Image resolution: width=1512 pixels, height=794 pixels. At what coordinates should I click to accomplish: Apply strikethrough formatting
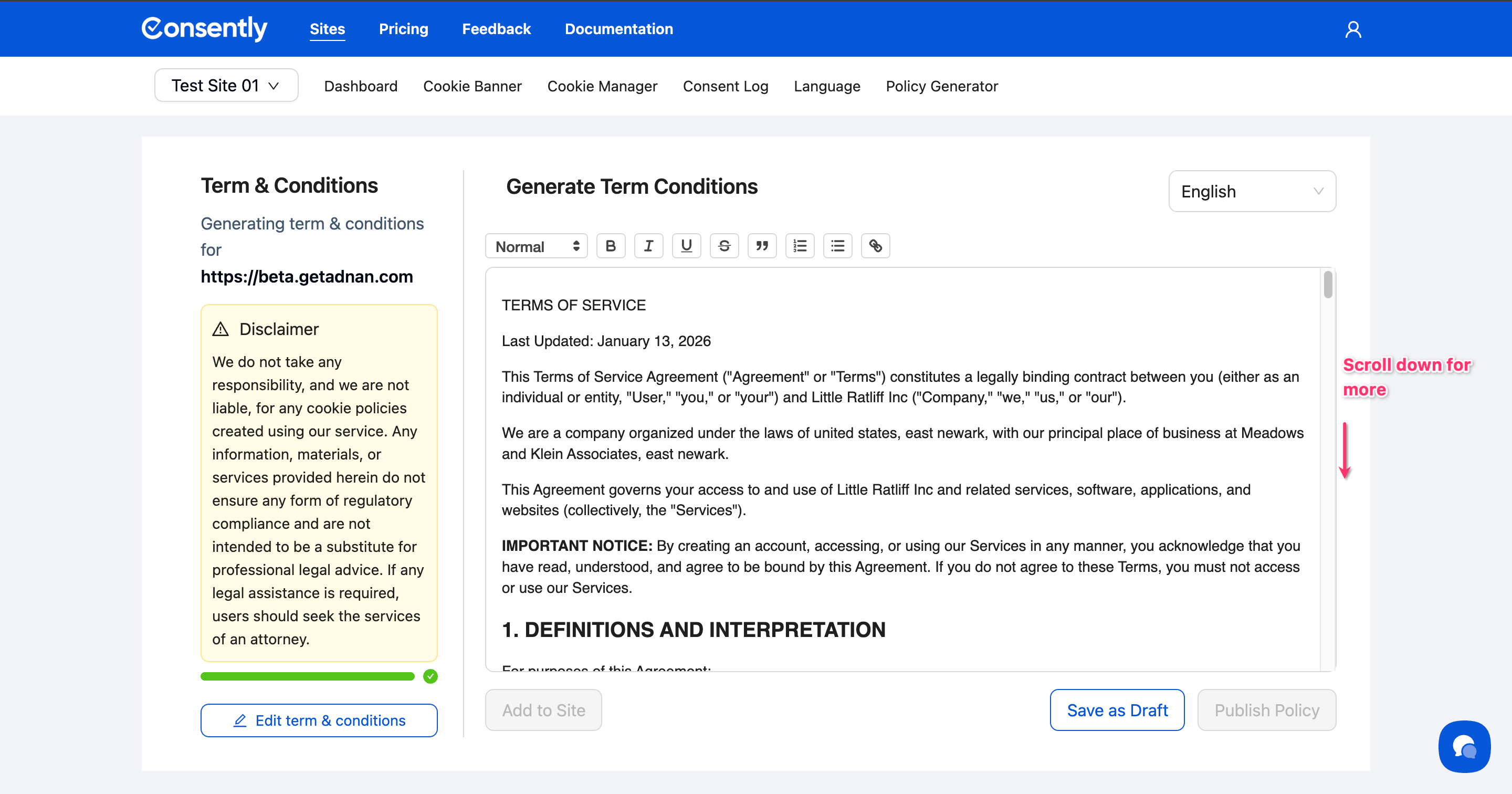[724, 246]
